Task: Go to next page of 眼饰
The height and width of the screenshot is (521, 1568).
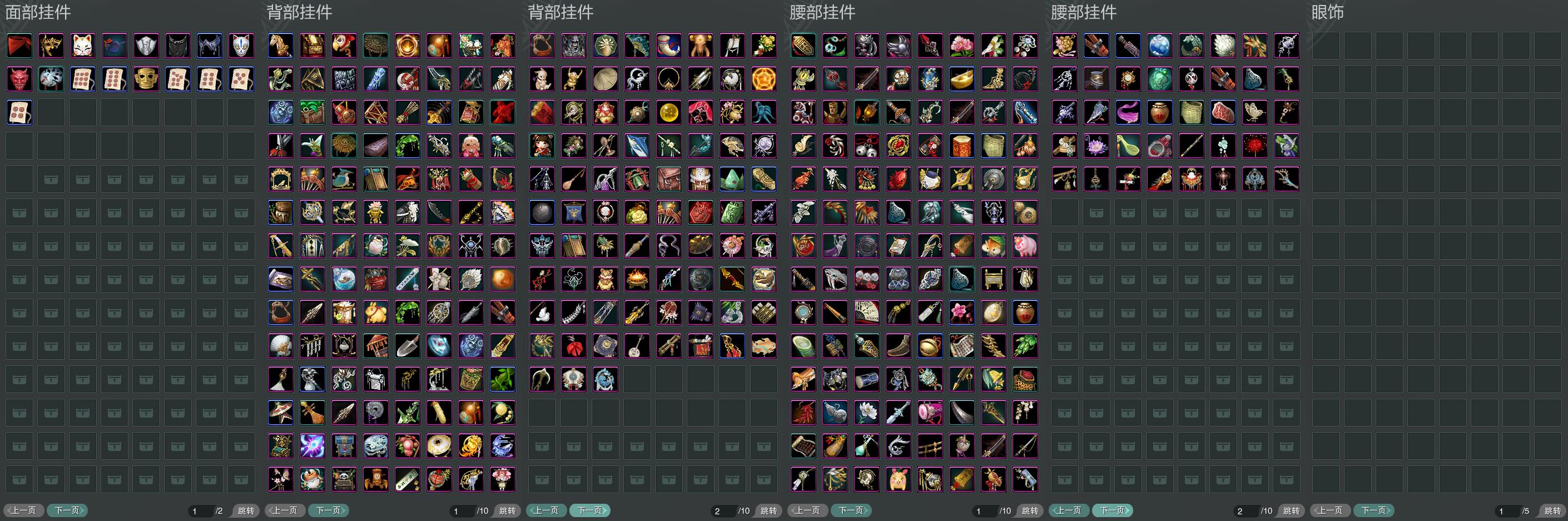Action: pyautogui.click(x=1374, y=510)
